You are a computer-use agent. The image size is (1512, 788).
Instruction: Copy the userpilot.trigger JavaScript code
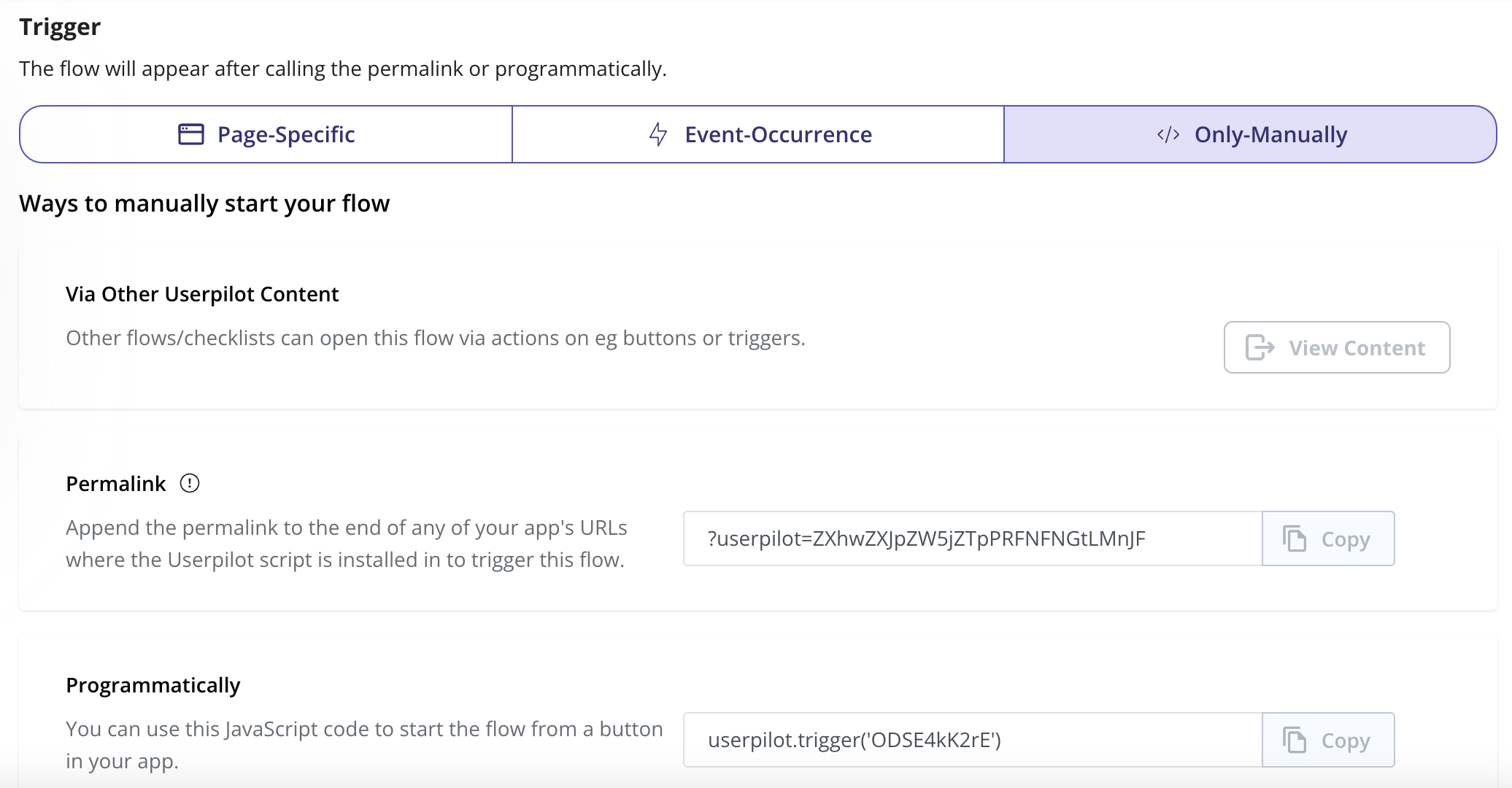pos(1328,740)
